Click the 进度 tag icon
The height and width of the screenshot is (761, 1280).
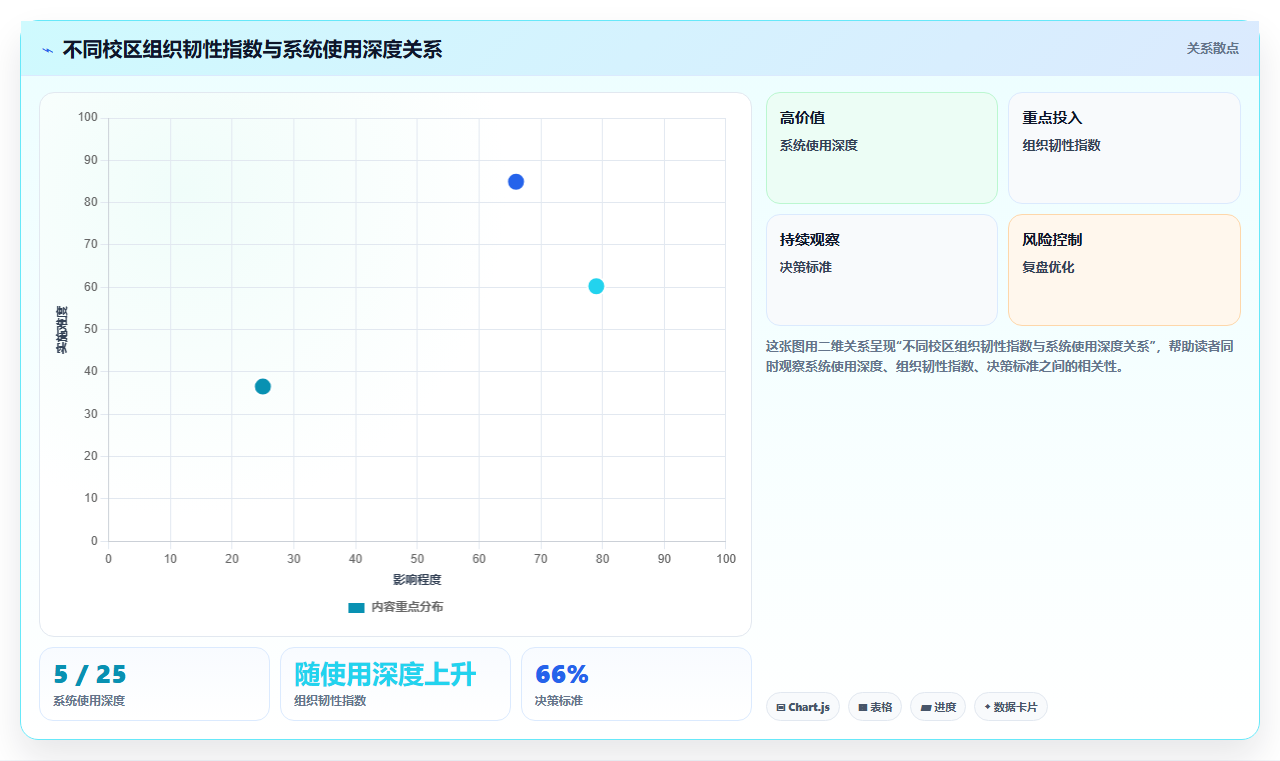926,707
